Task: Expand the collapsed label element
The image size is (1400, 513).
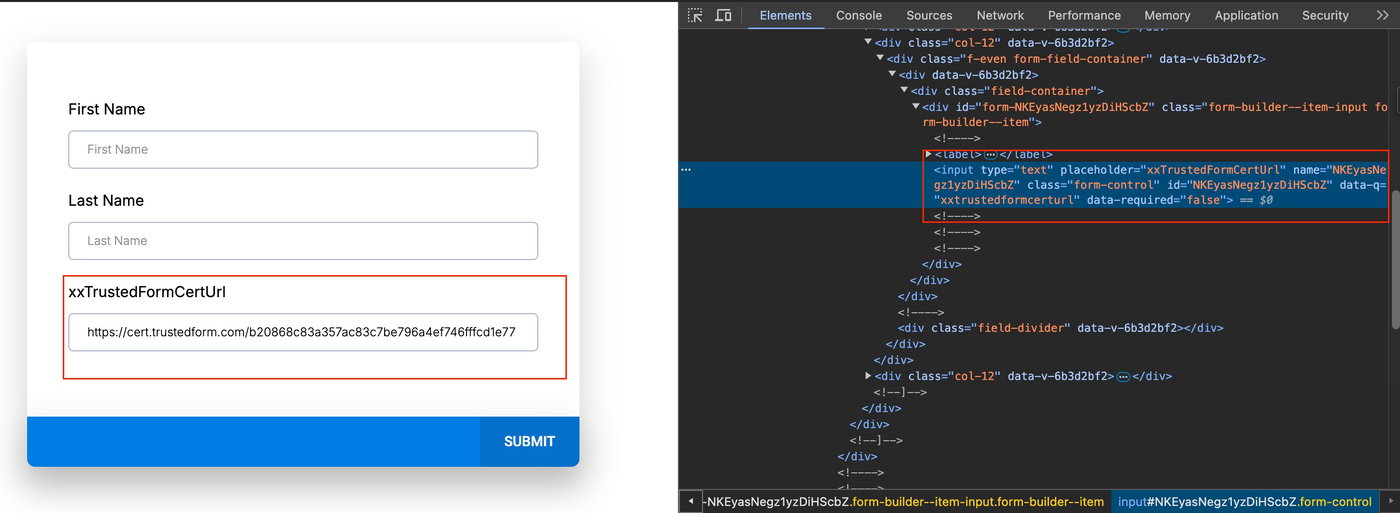Action: point(928,154)
